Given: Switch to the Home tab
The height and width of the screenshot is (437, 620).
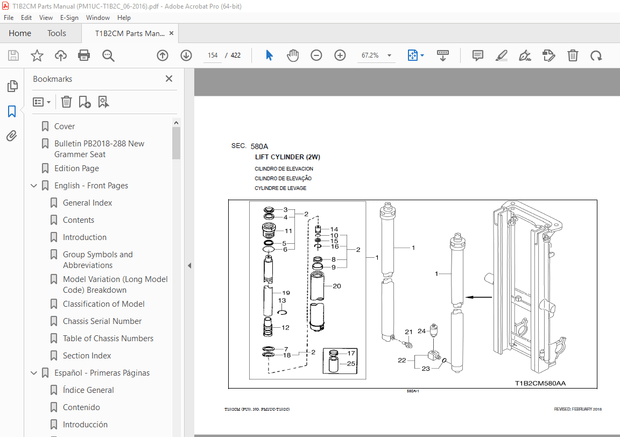Looking at the screenshot, I should pos(20,33).
